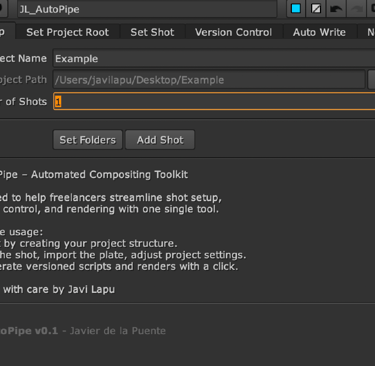Click the Automated Compositing Toolkit description text

(x=109, y=174)
